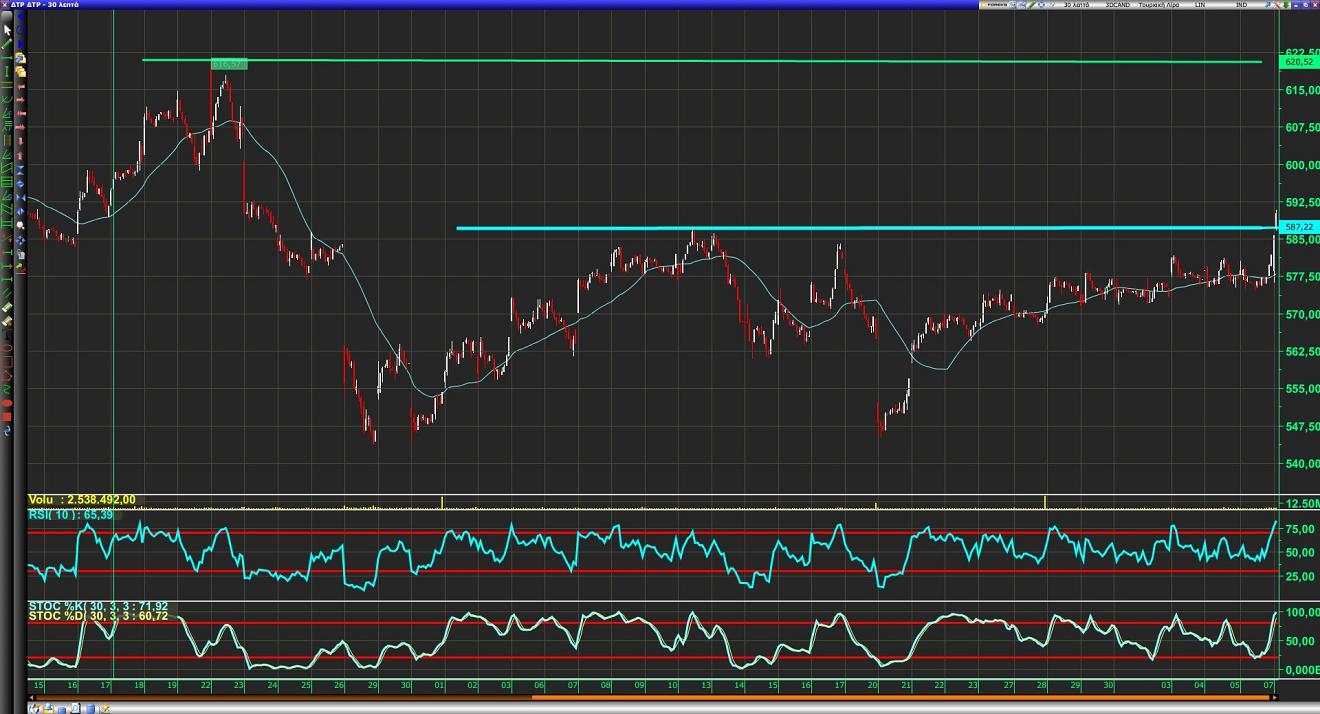Image resolution: width=1320 pixels, height=714 pixels.
Task: Switch the LIN scale option
Action: pos(1200,5)
